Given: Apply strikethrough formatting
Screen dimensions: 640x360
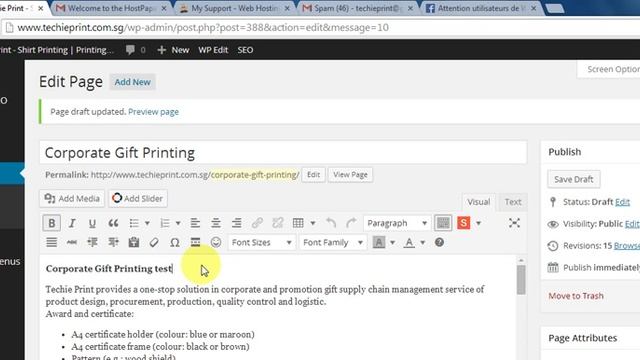Looking at the screenshot, I should pos(72,242).
